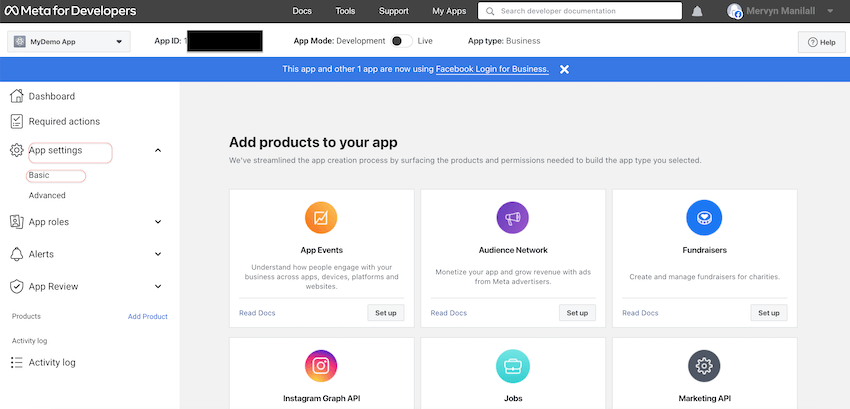Click the Instagram Graph API icon
Viewport: 850px width, 409px height.
321,366
